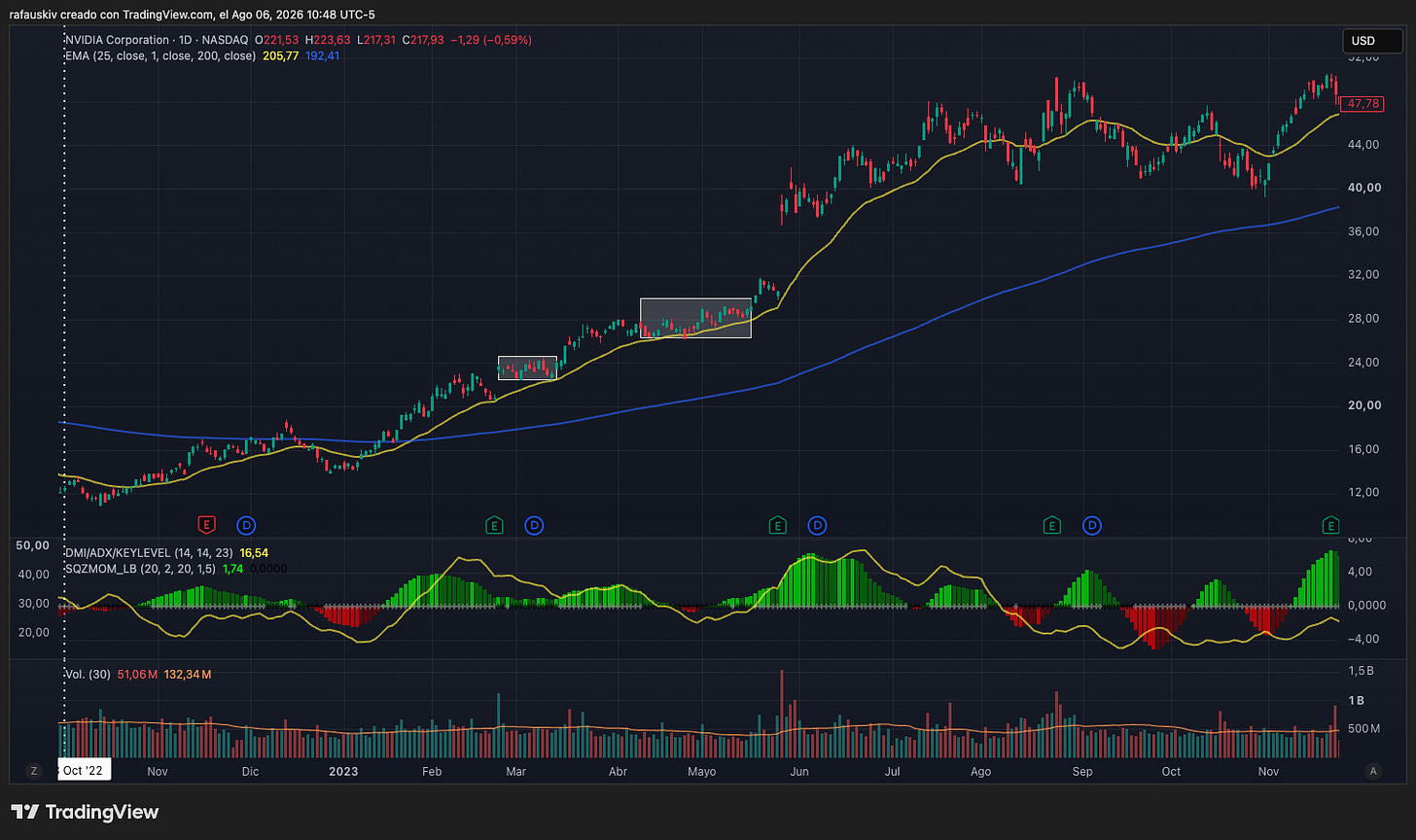Click the 36,00 price axis label
1416x840 pixels.
click(x=1362, y=231)
